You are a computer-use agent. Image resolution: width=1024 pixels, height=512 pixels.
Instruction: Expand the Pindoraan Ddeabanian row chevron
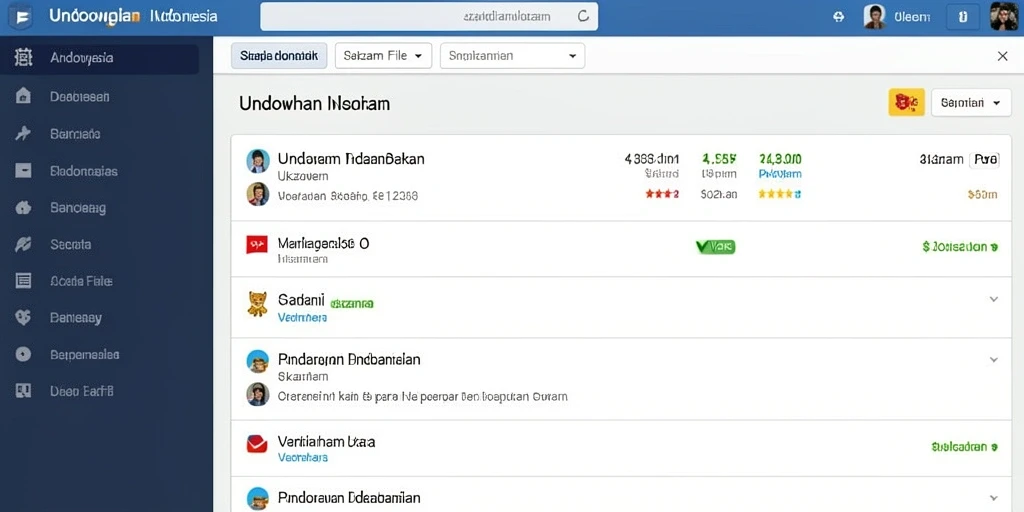[x=993, y=498]
